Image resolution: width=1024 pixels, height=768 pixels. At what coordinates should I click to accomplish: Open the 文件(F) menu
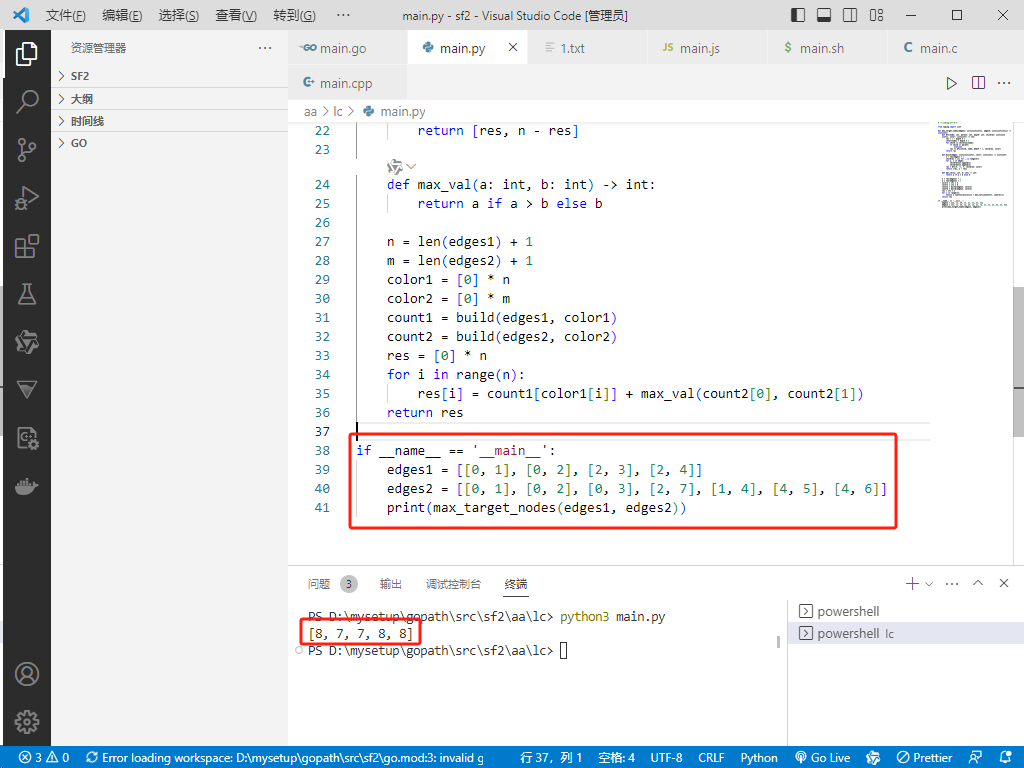[65, 15]
